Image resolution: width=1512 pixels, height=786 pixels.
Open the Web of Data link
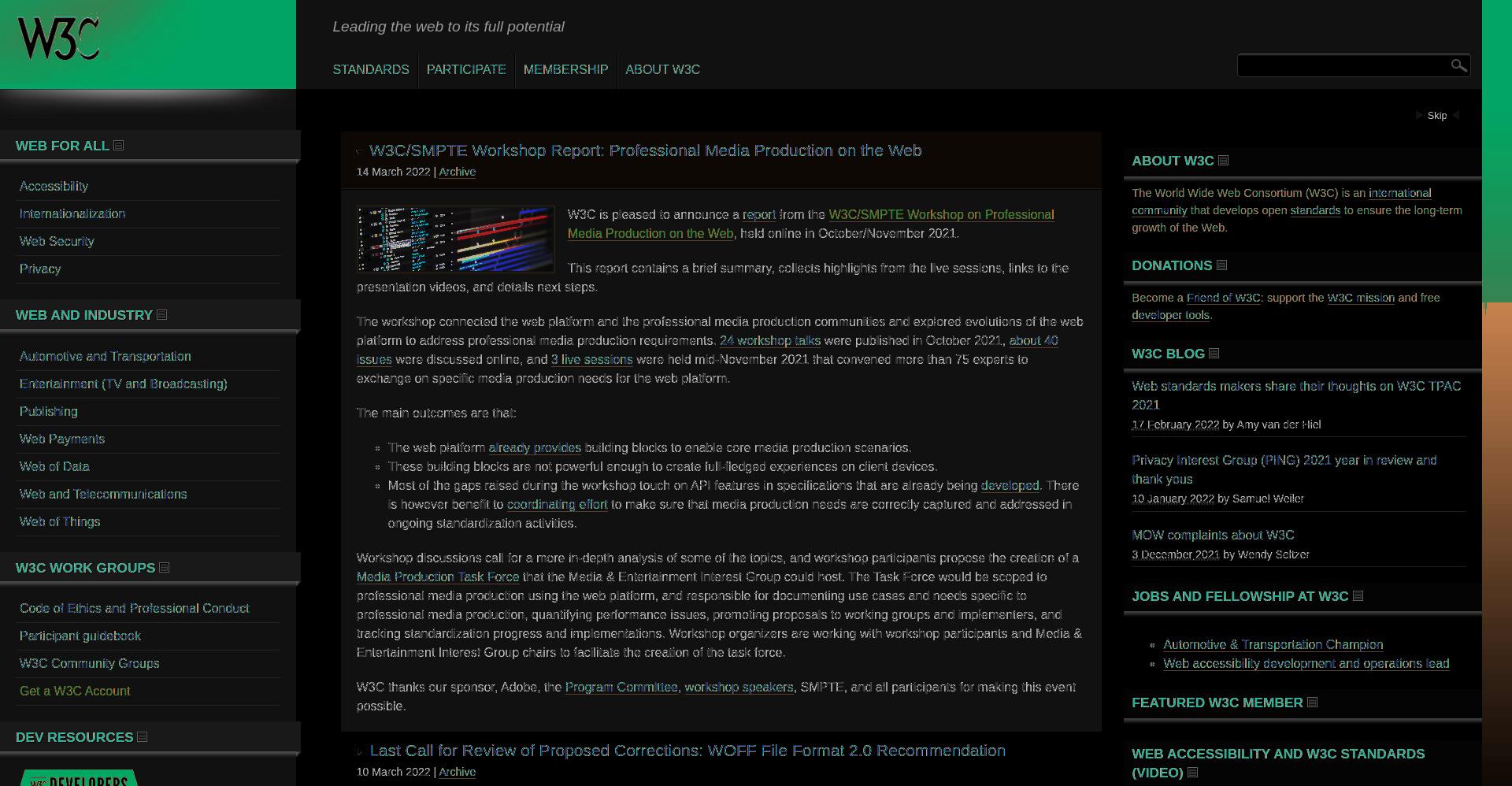click(54, 467)
